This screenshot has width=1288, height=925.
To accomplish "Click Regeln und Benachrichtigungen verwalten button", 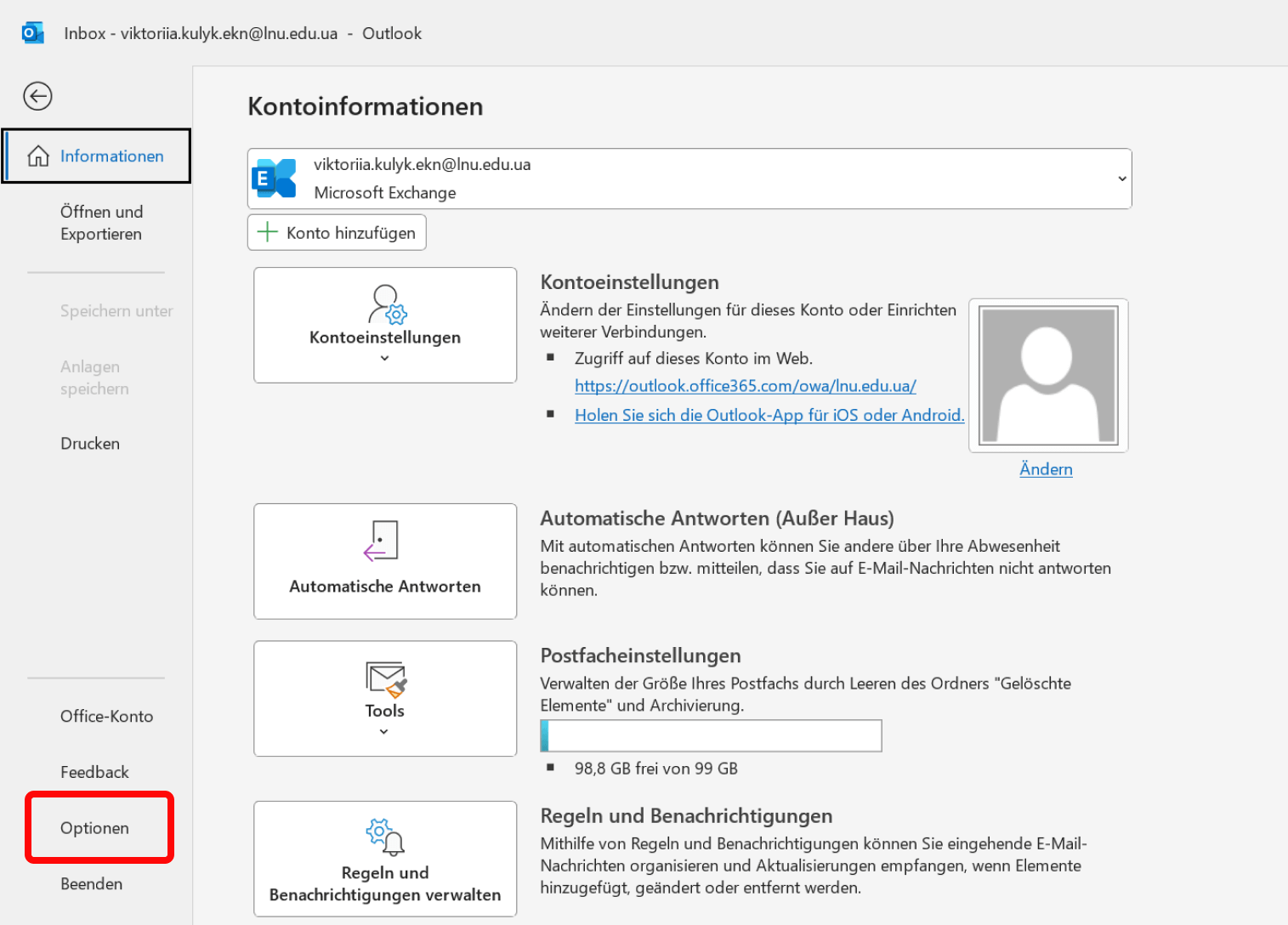I will click(x=385, y=859).
